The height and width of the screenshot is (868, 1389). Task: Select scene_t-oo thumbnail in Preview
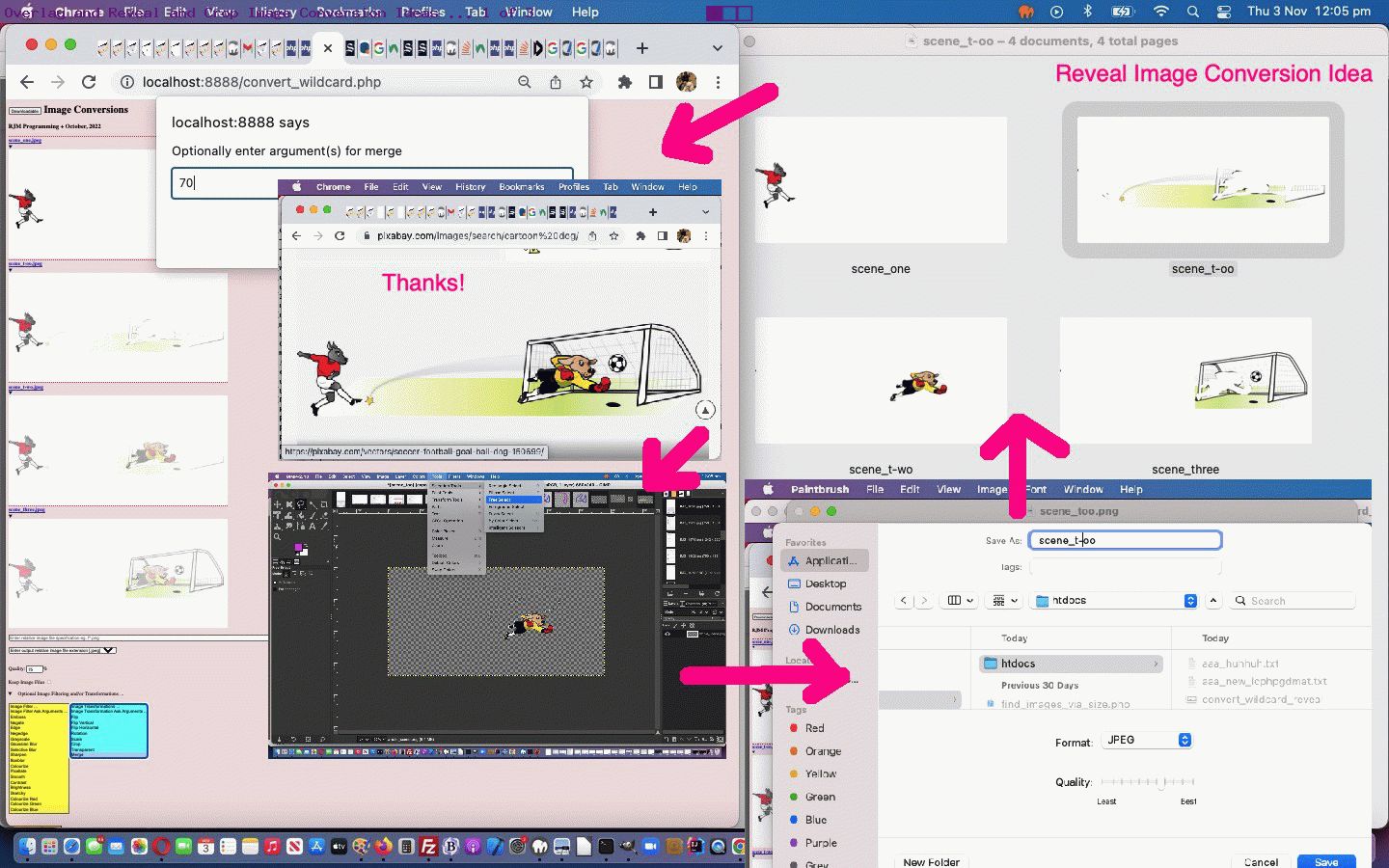(x=1203, y=180)
